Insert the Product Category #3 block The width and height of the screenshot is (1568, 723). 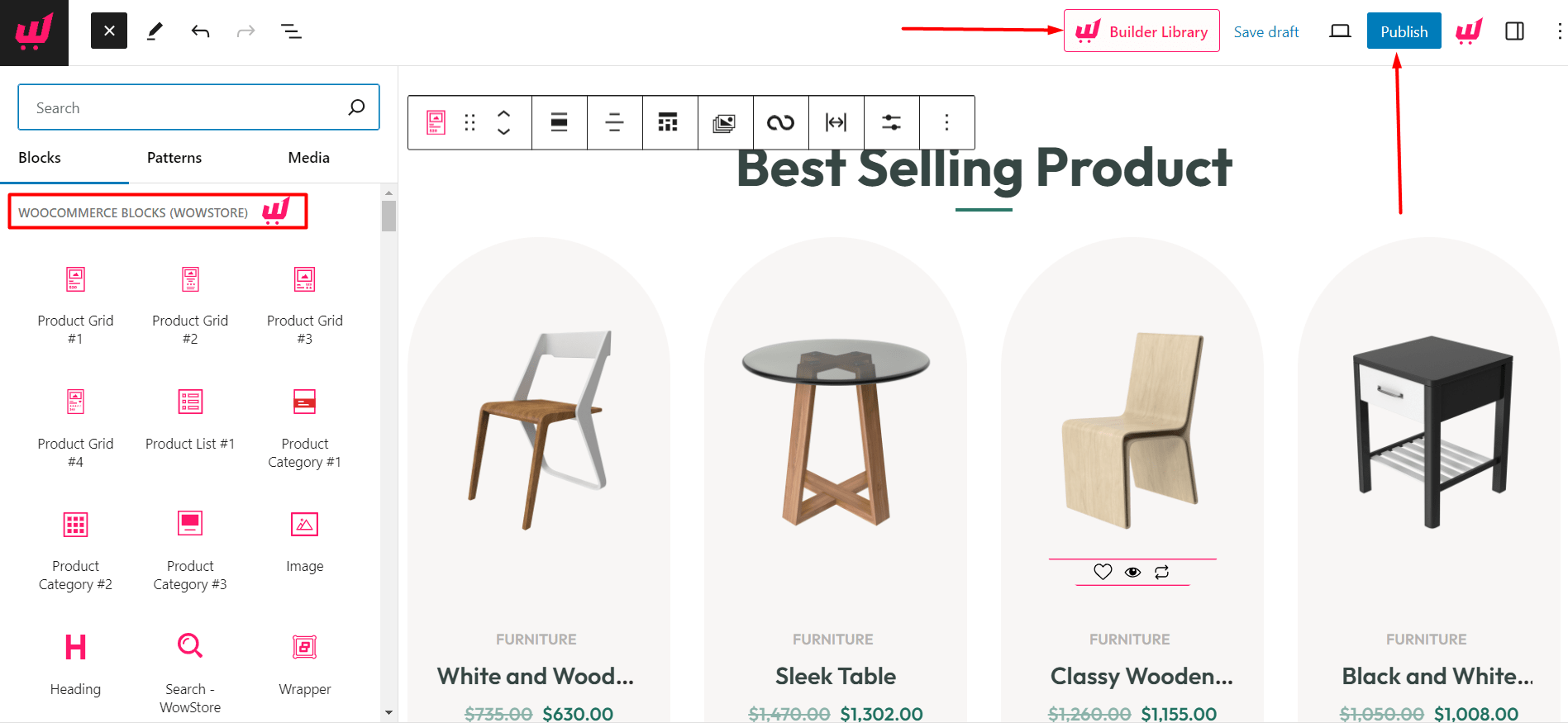point(190,552)
